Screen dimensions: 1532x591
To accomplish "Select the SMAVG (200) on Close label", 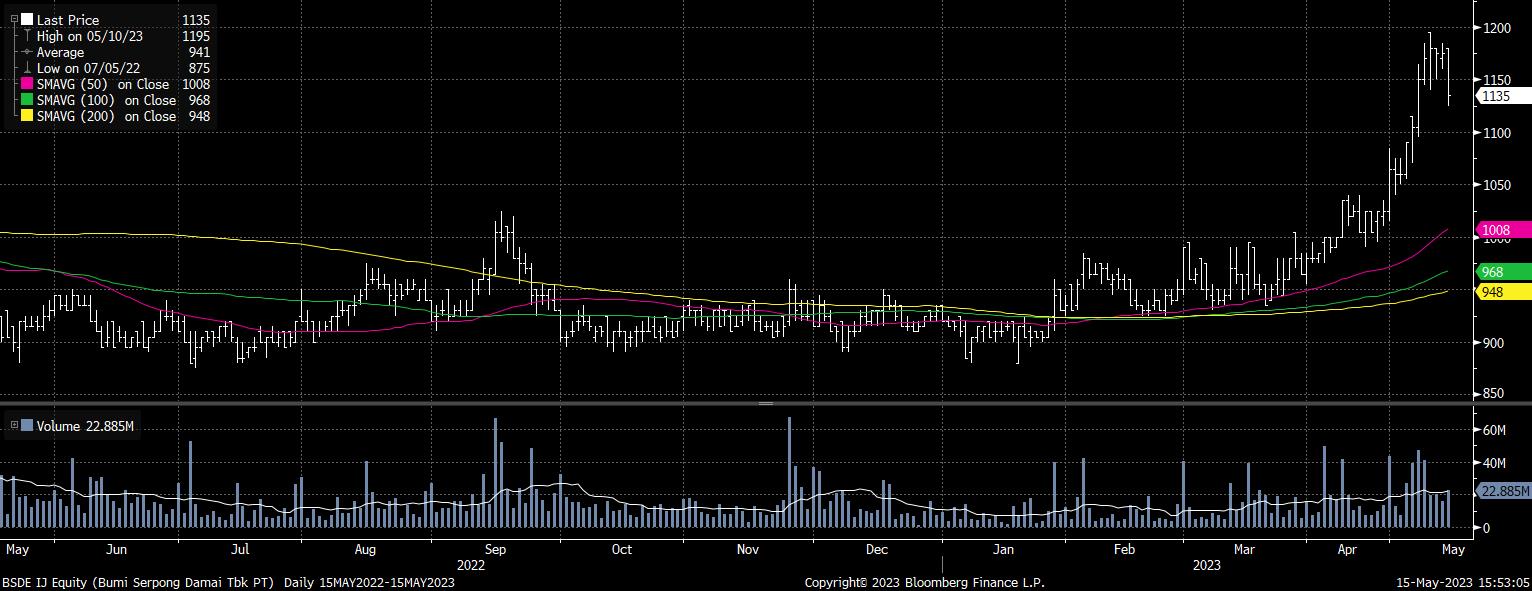I will click(106, 116).
